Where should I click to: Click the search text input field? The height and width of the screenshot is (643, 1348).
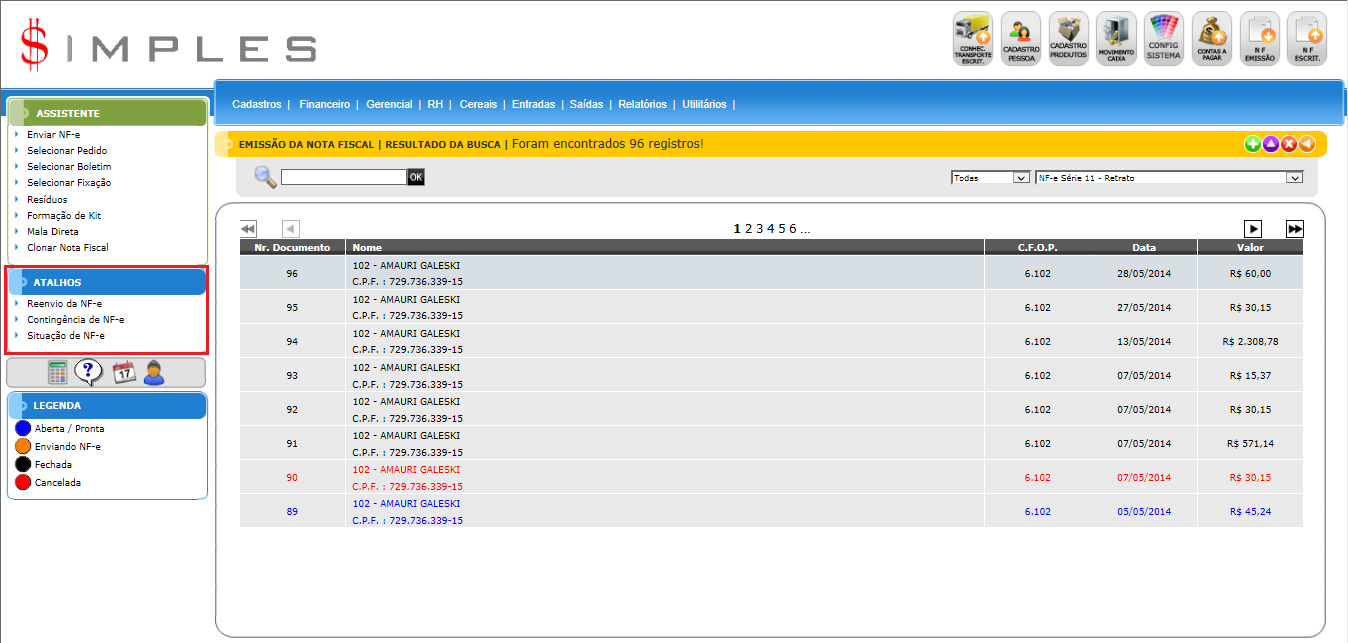pos(343,177)
